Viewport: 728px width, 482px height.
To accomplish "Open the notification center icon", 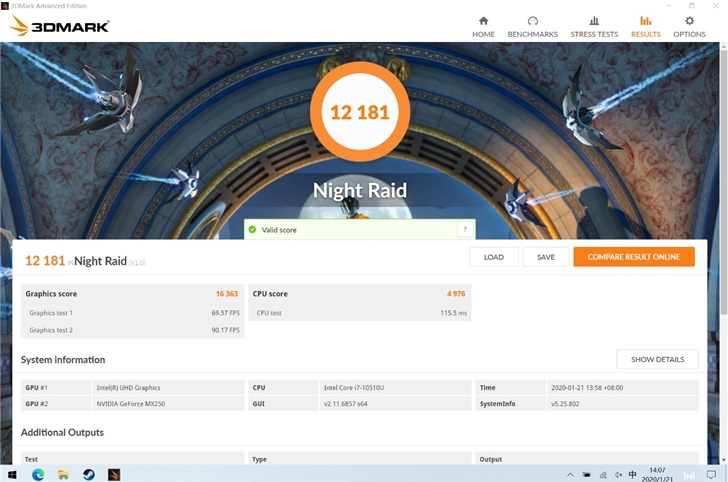I will click(711, 475).
